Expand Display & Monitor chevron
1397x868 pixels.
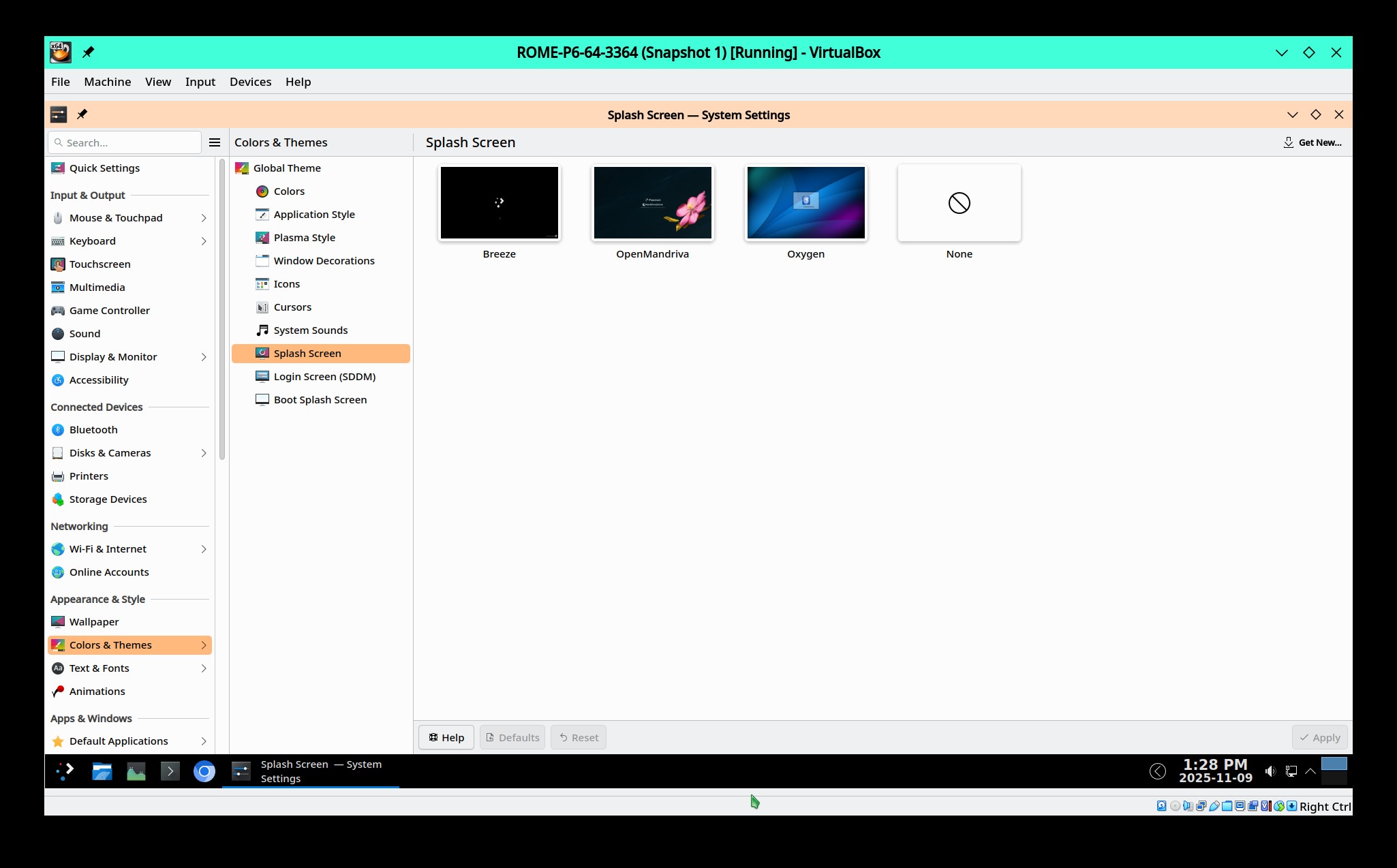point(203,357)
